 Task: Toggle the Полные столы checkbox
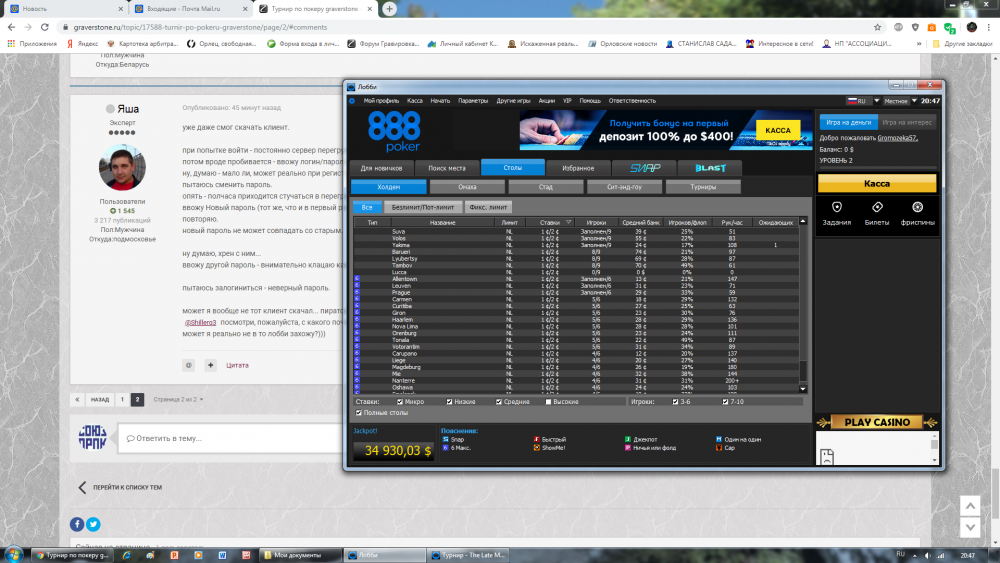point(360,413)
